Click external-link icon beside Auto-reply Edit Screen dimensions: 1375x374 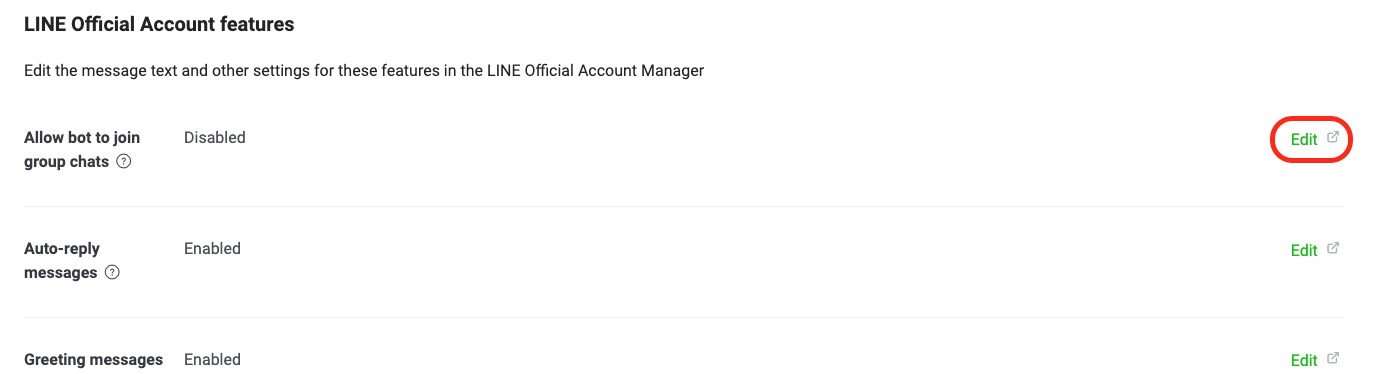click(x=1332, y=249)
